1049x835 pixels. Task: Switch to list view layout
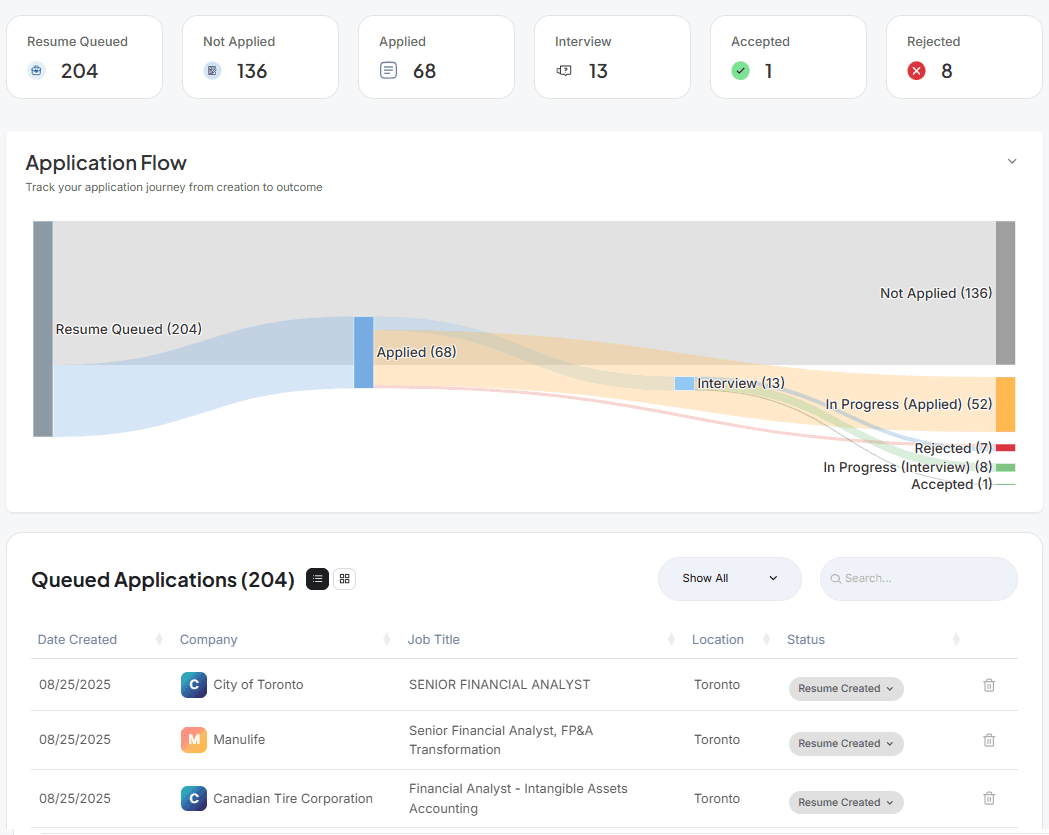[x=317, y=579]
